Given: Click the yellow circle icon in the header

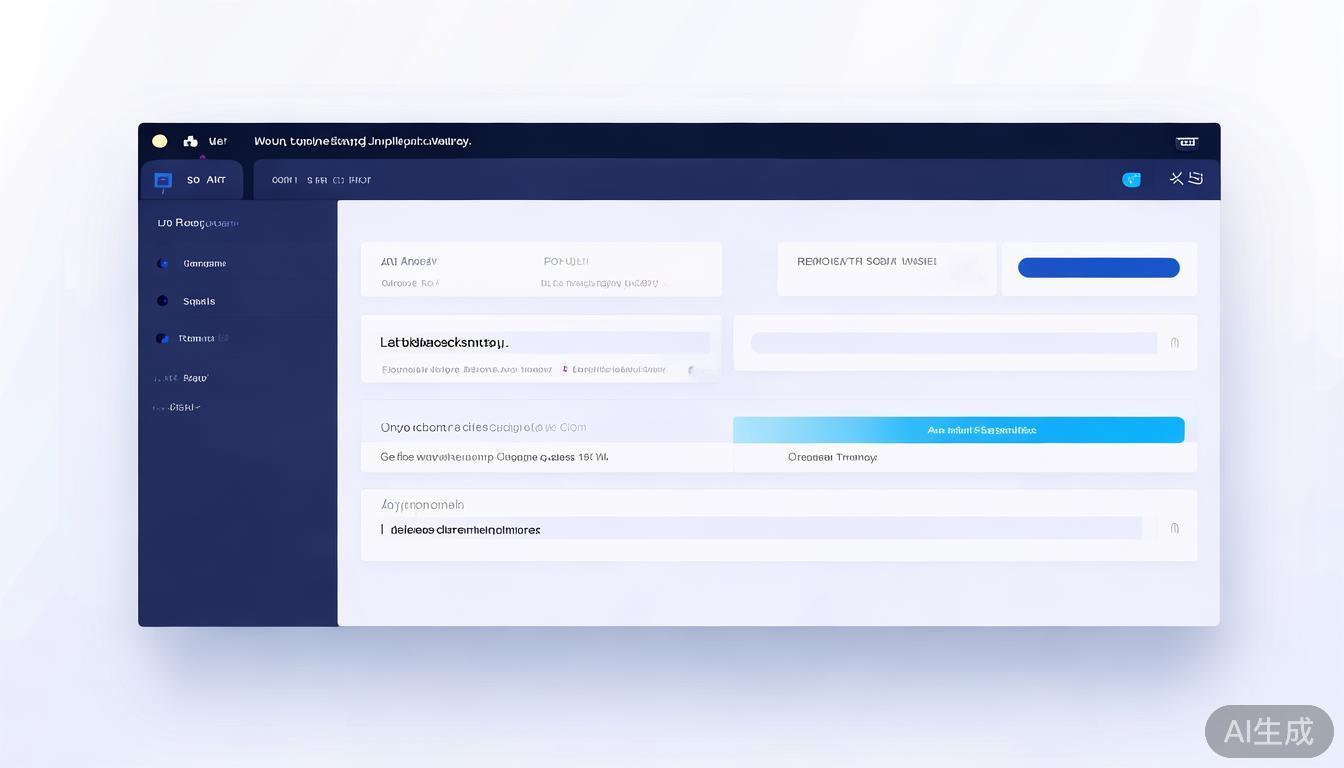Looking at the screenshot, I should 160,141.
